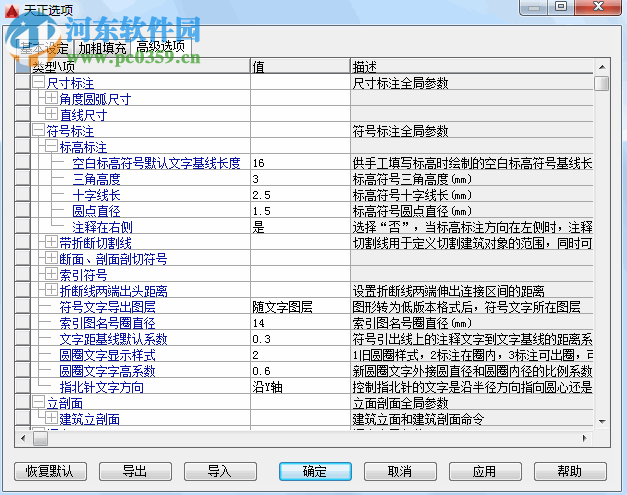Expand the 直线尺寸 node
This screenshot has height=495, width=627.
click(x=51, y=114)
